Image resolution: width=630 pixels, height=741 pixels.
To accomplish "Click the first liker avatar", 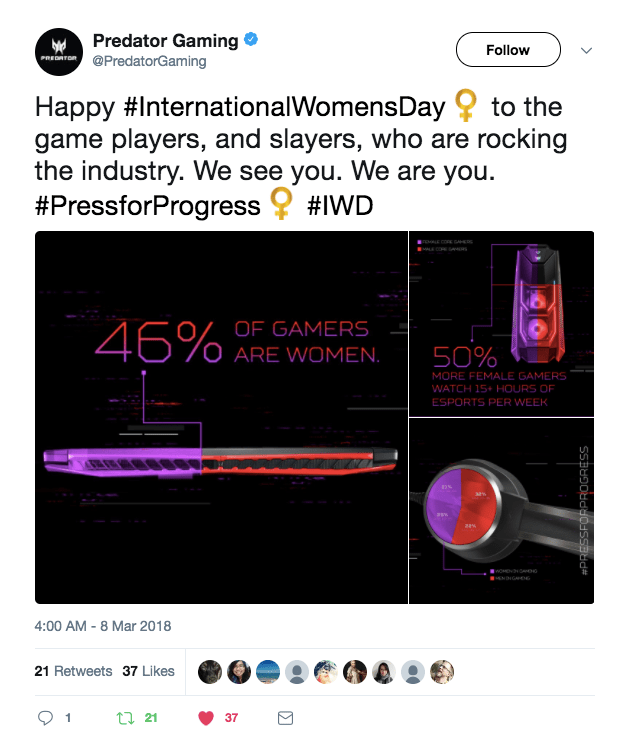I will point(210,672).
